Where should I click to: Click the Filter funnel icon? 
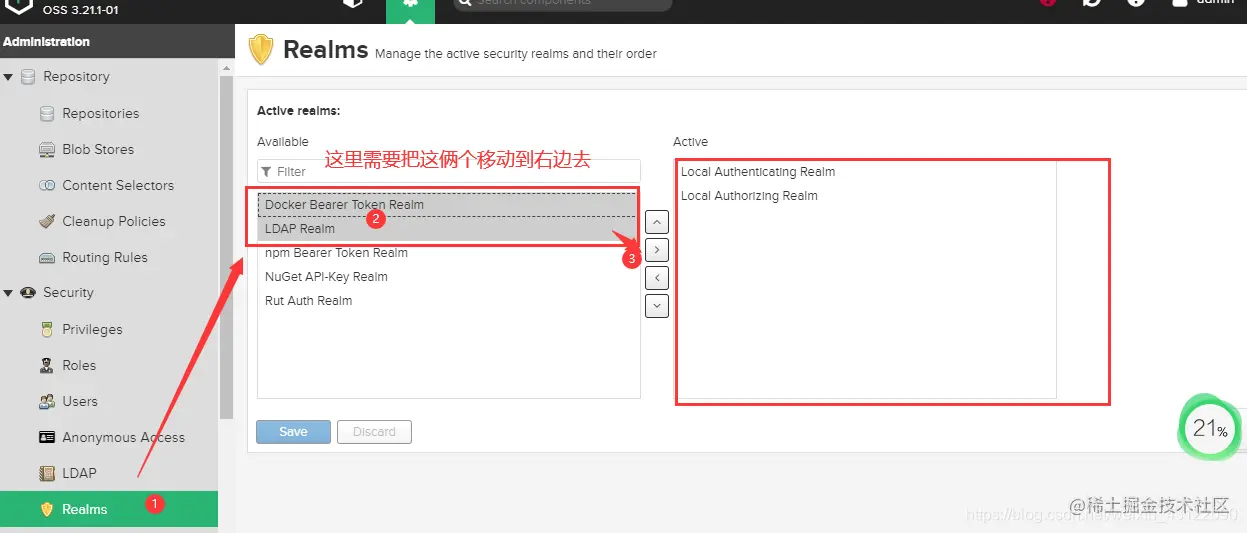point(266,172)
